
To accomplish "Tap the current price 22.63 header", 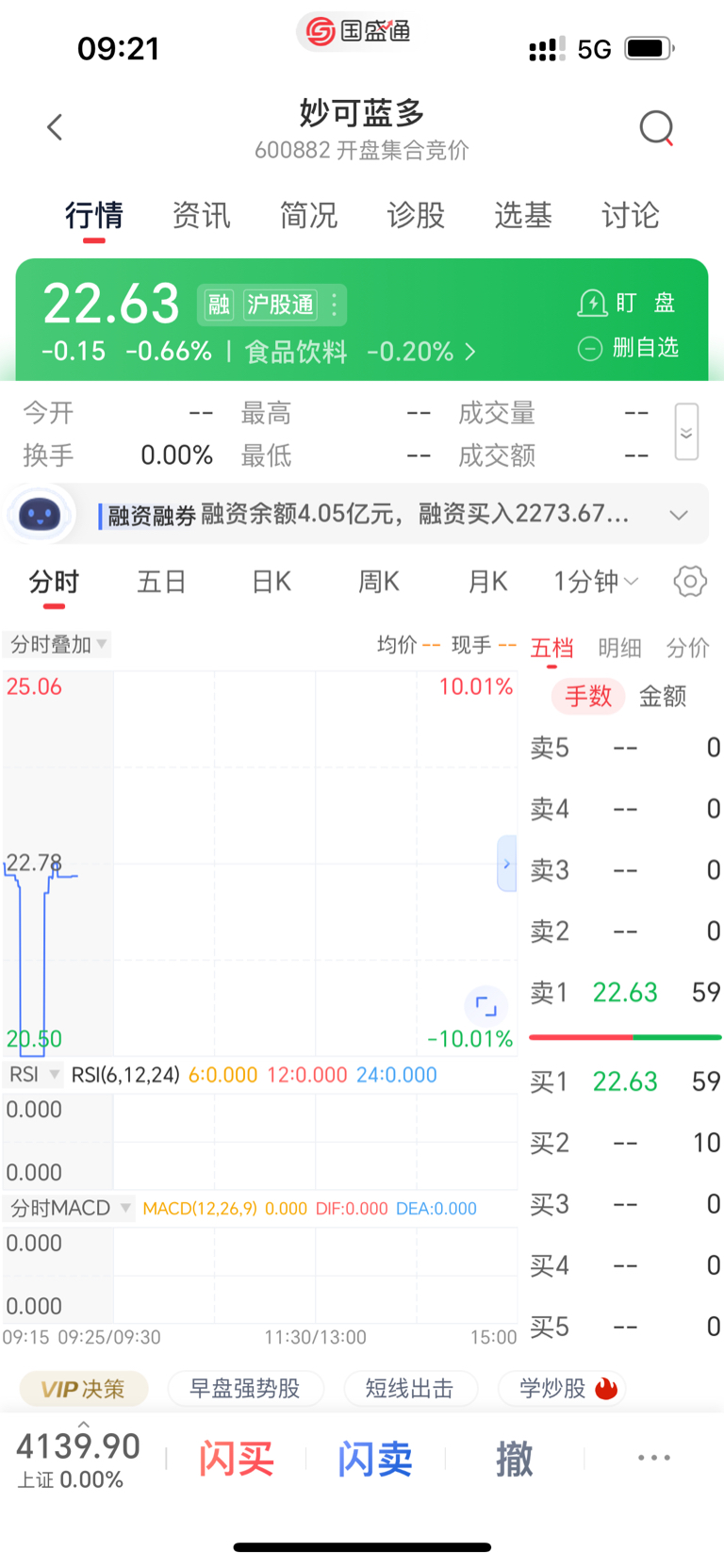I will click(x=111, y=304).
